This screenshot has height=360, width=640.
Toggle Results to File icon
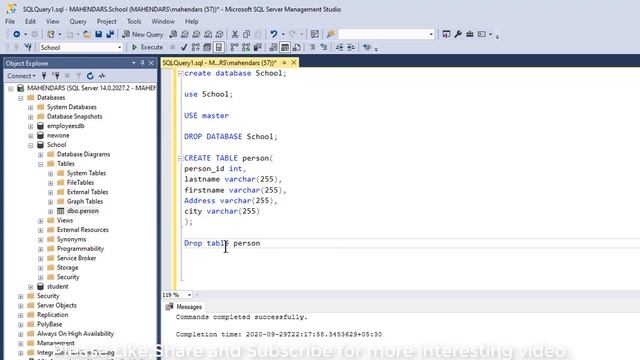point(297,47)
